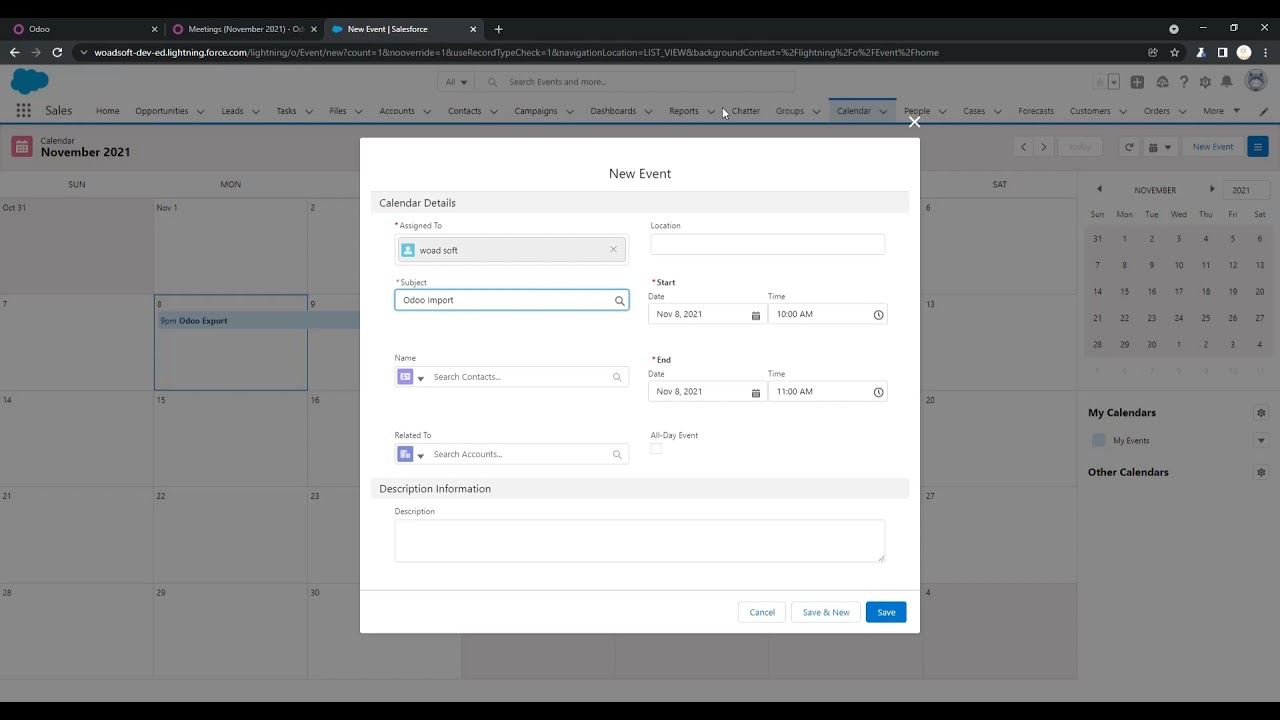Open the Start time clock picker
Viewport: 1280px width, 720px height.
878,315
